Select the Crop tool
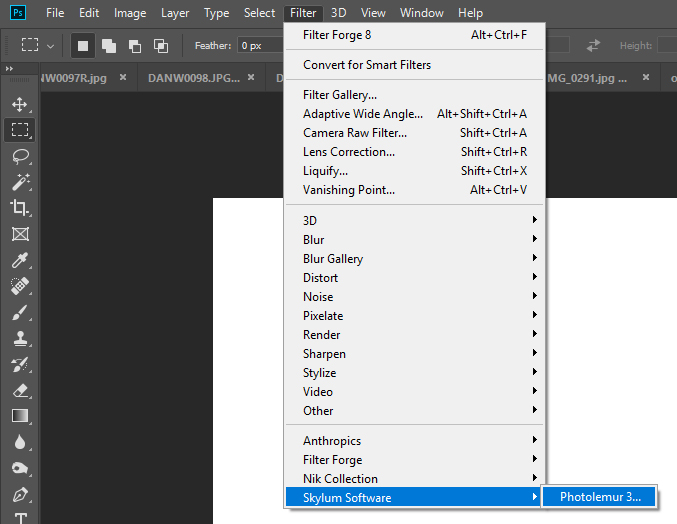The image size is (677, 524). tap(19, 208)
